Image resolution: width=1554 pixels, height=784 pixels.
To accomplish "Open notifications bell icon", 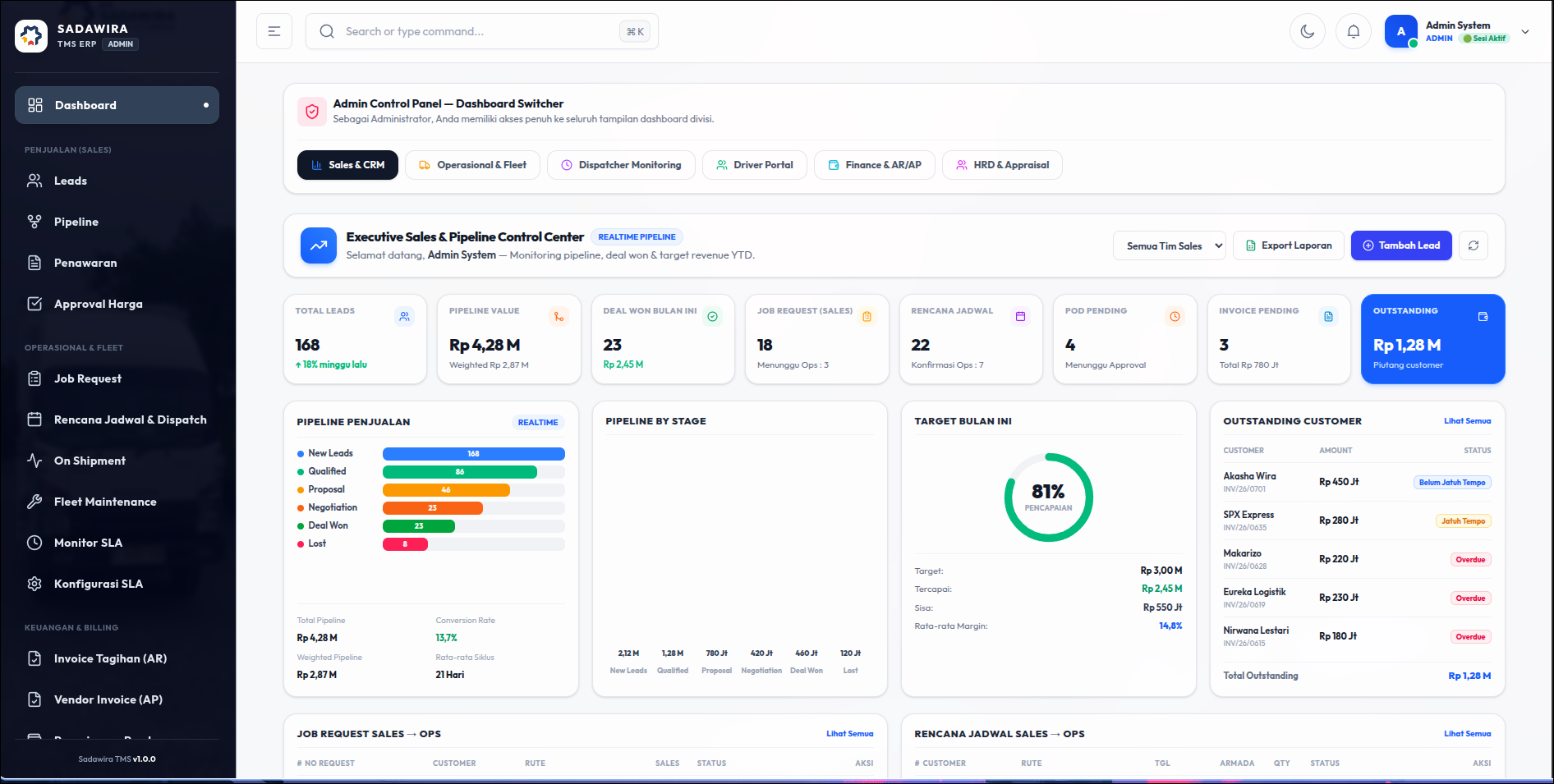I will click(x=1353, y=32).
